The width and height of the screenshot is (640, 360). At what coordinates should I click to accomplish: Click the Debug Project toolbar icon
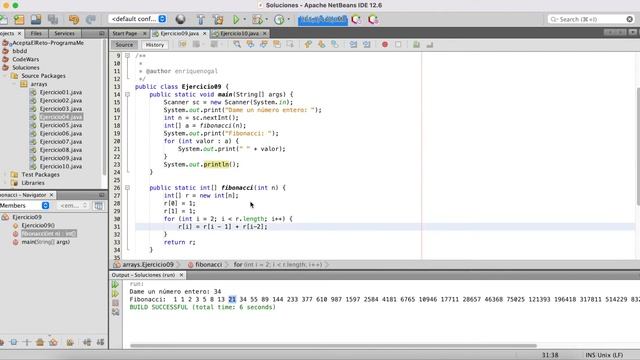coord(257,19)
